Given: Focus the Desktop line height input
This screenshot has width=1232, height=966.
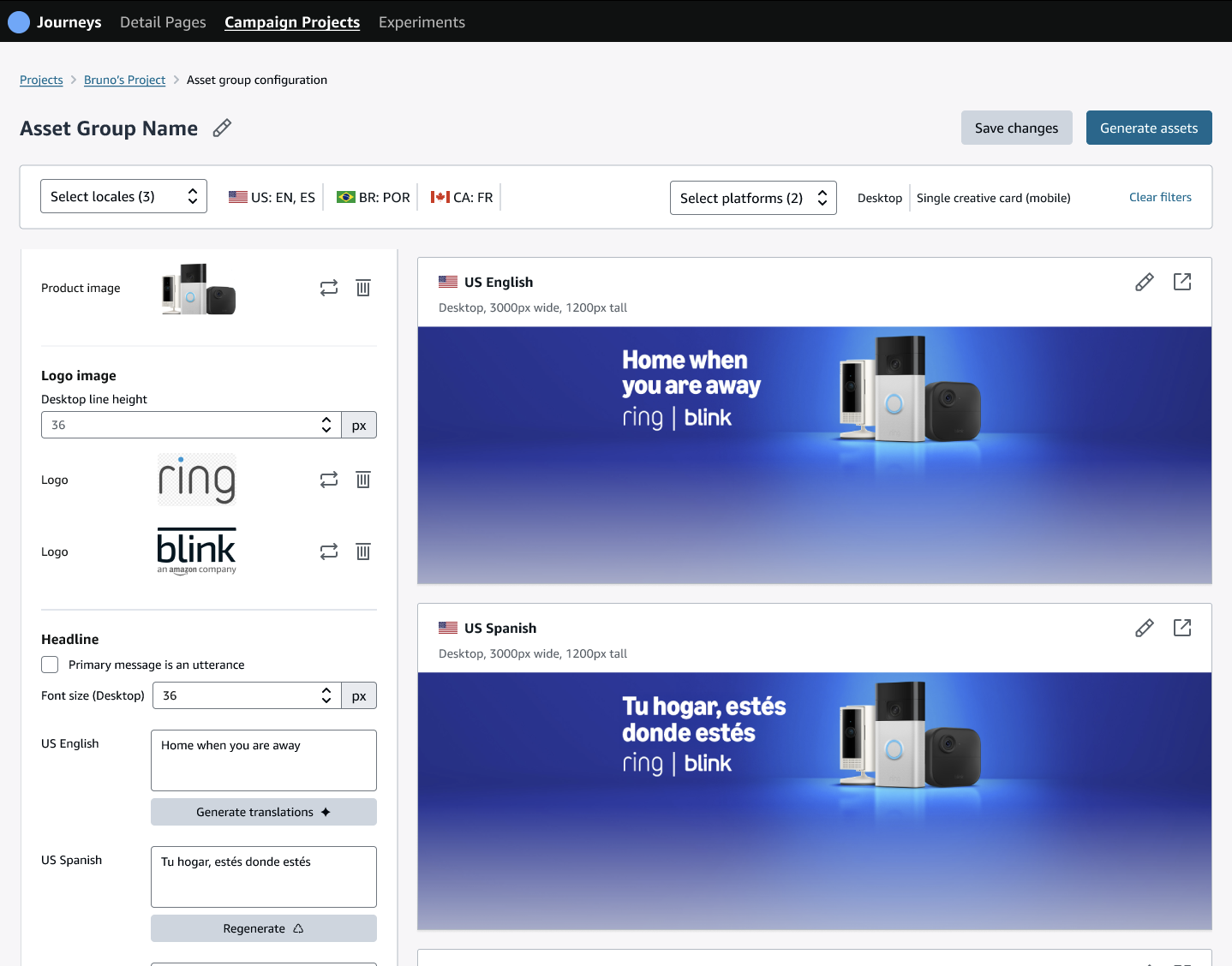Looking at the screenshot, I should (191, 425).
